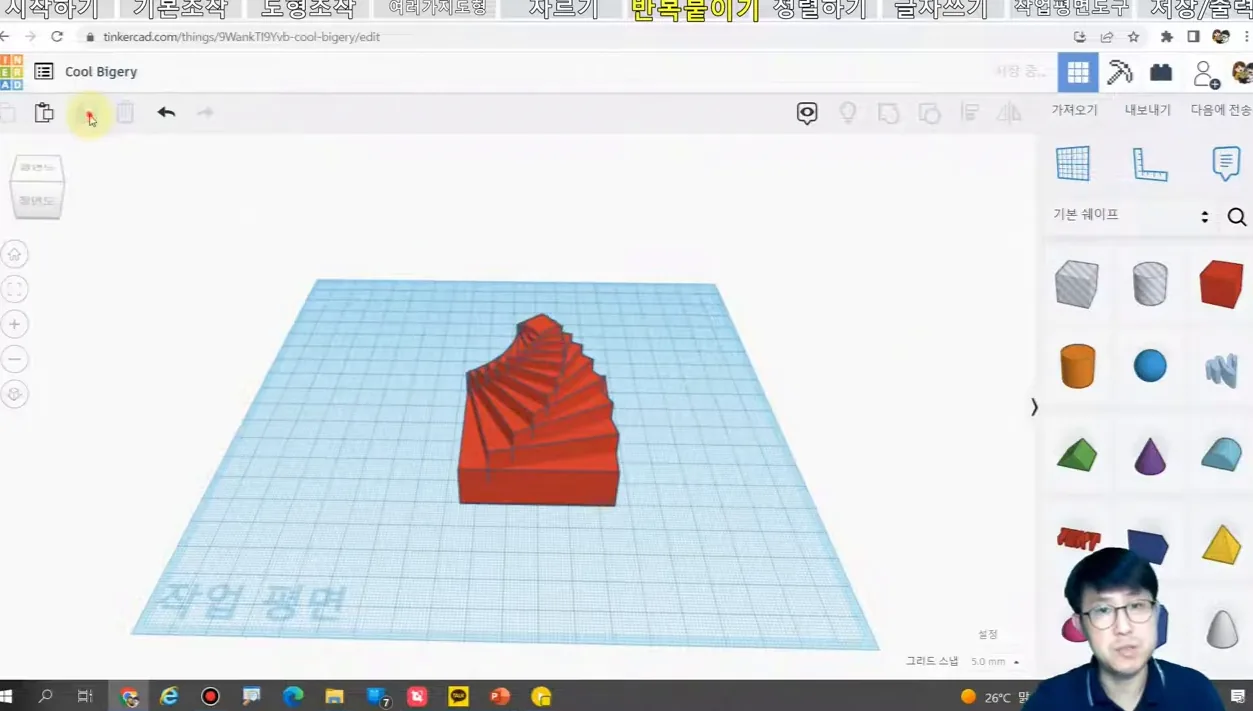Click the Duplicate and repeat icon

point(89,116)
